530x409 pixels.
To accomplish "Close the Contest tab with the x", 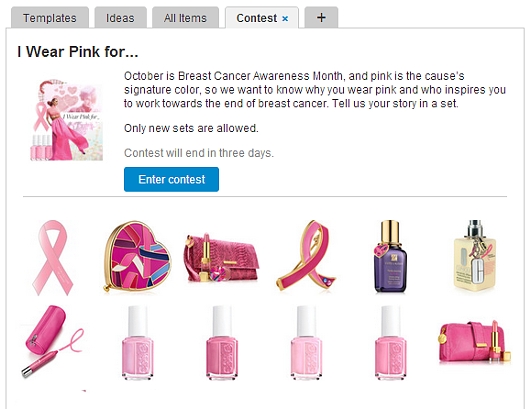I will (285, 19).
